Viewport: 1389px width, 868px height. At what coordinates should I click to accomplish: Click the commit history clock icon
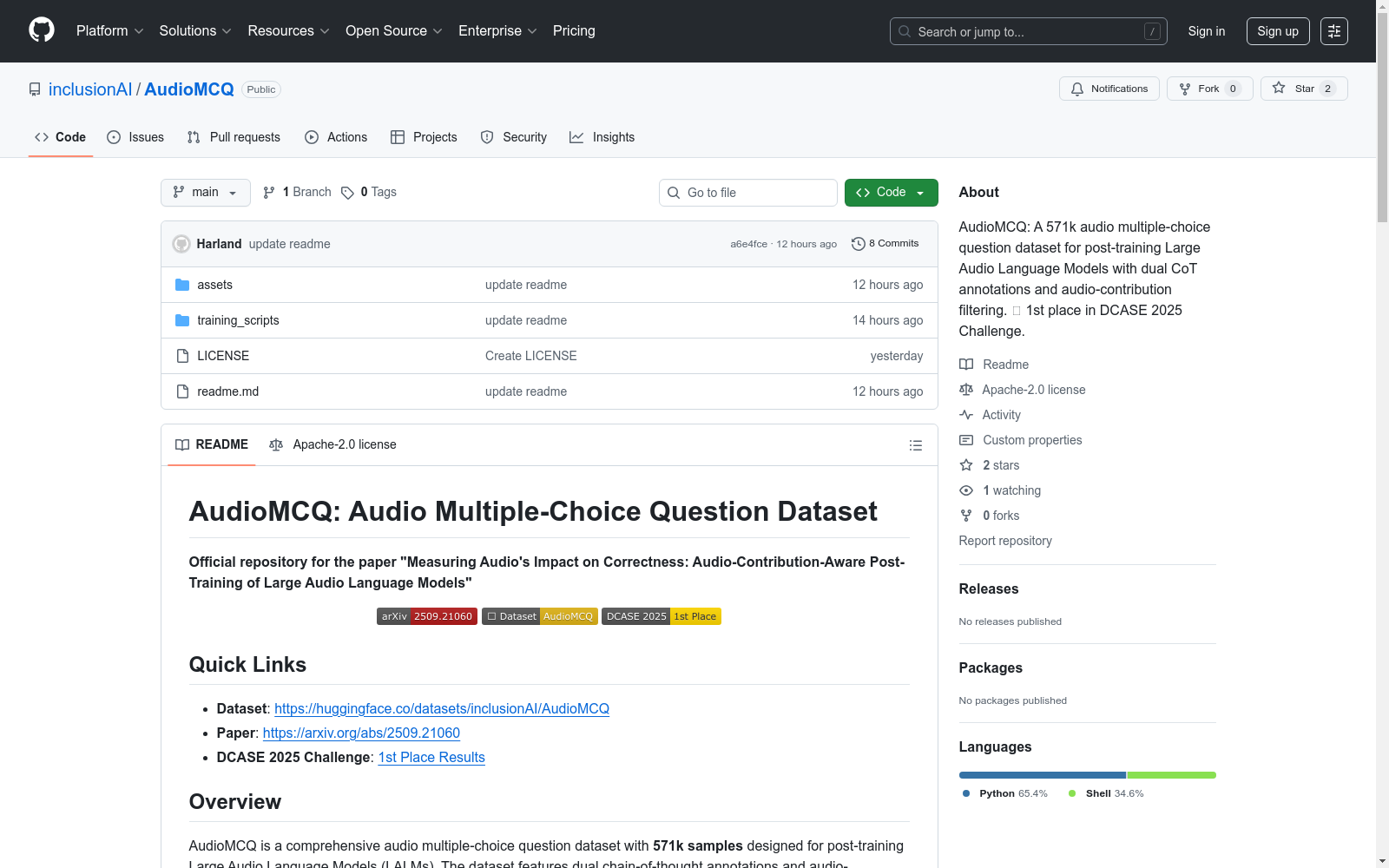[x=859, y=244]
